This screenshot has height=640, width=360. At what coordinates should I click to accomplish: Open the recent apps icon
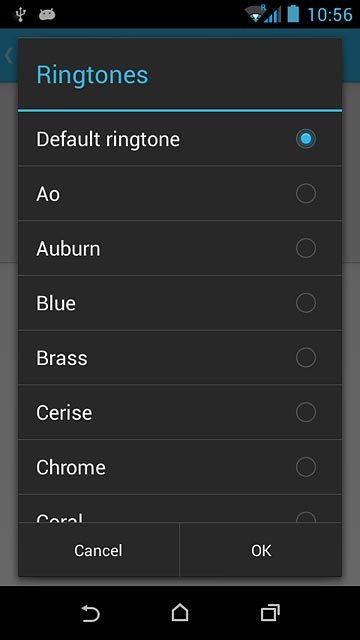tap(270, 613)
